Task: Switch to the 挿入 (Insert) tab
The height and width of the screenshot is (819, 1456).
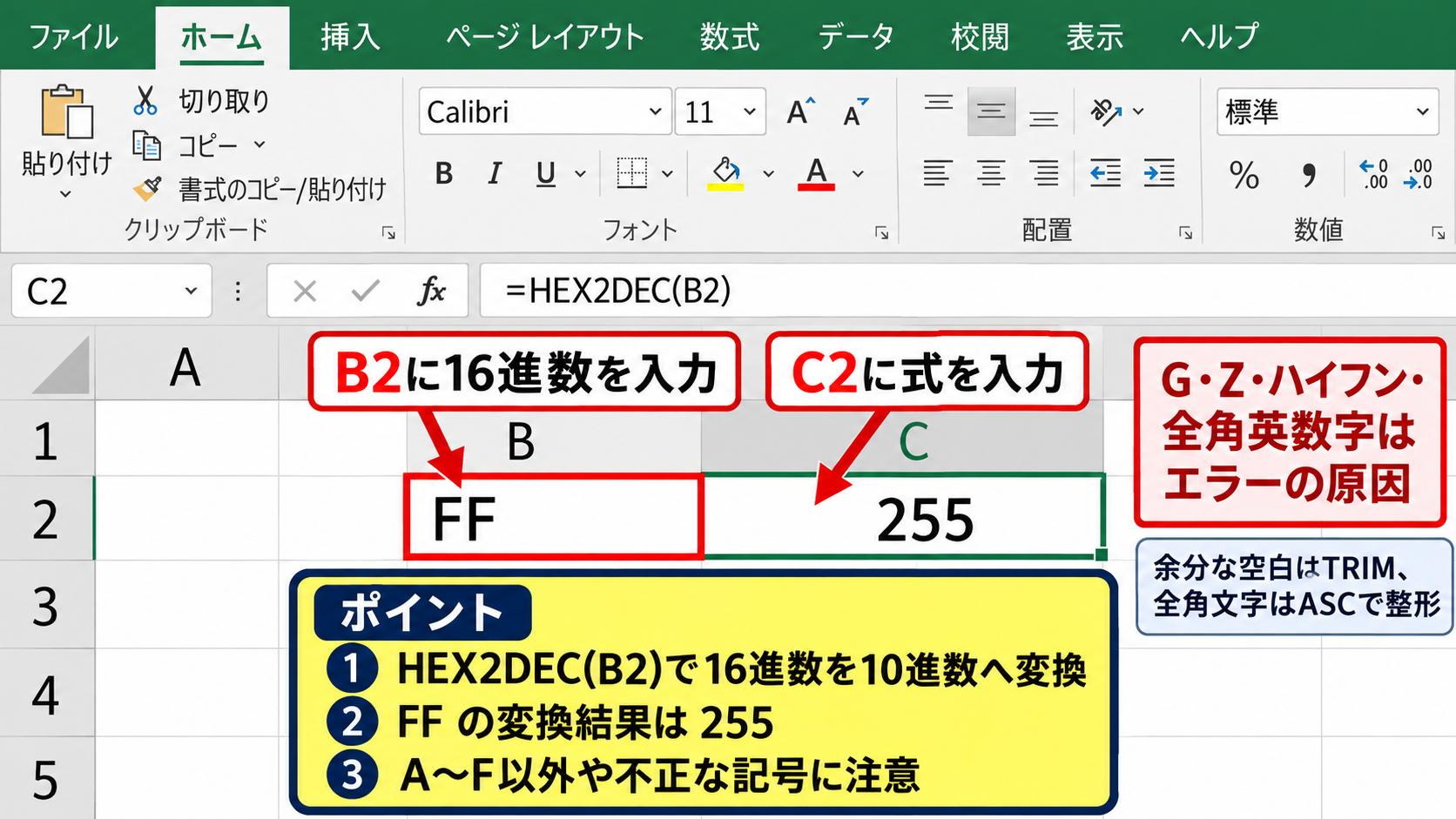Action: coord(350,37)
